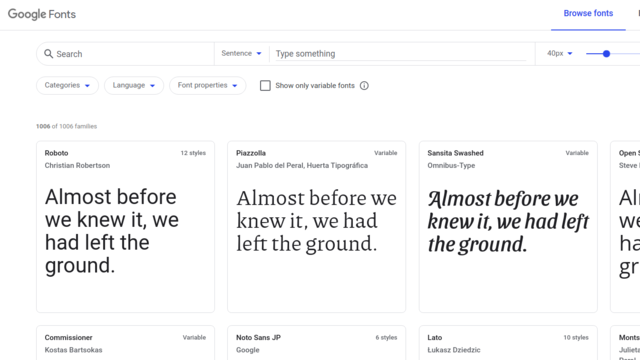Open the Sansita Swashed font card

pyautogui.click(x=508, y=227)
